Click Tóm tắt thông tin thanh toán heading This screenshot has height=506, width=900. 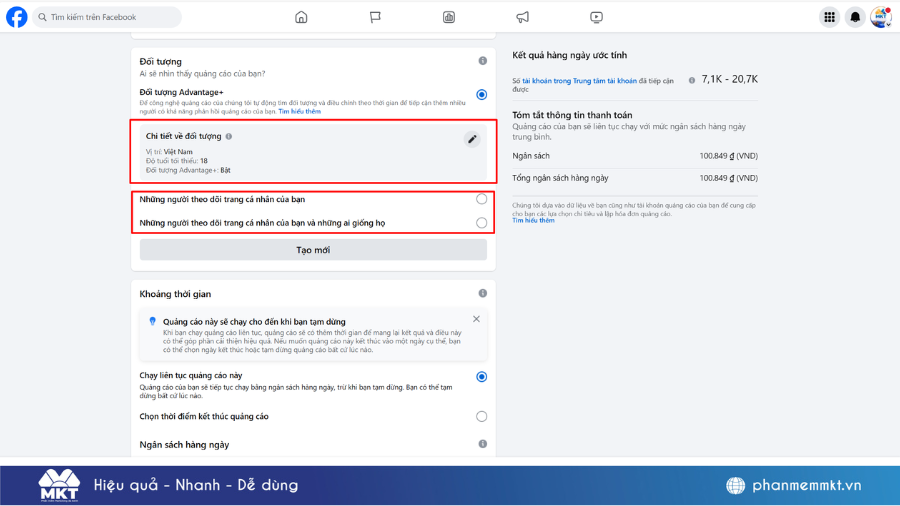coord(572,115)
